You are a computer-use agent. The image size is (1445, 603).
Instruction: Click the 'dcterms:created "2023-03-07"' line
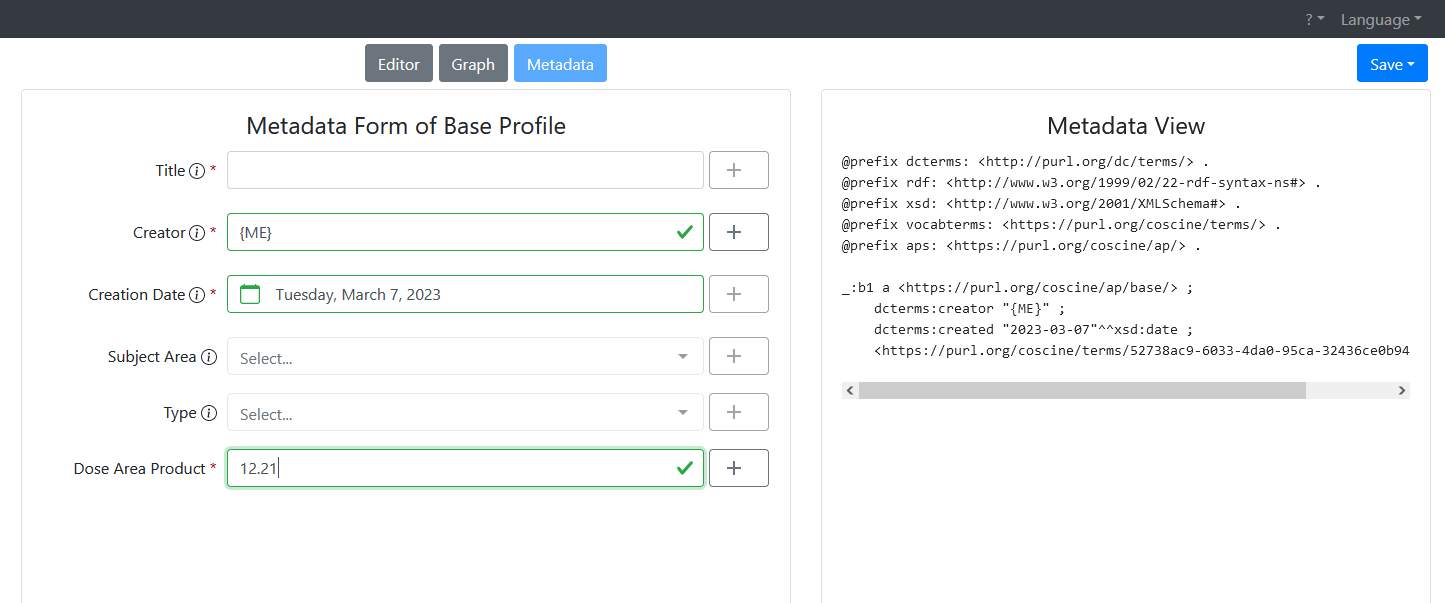coord(1033,329)
